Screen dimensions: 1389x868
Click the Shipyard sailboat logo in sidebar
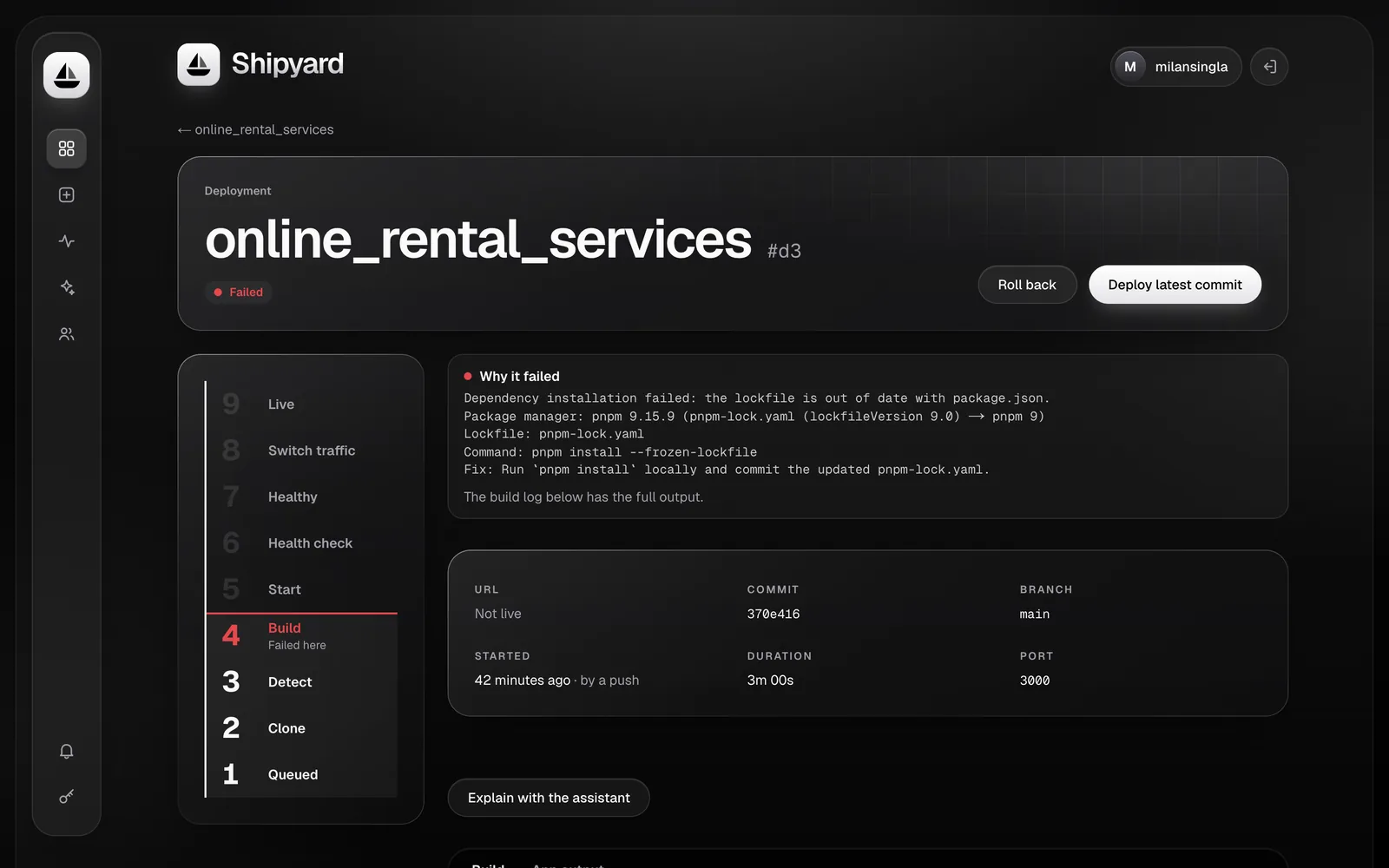[x=67, y=75]
